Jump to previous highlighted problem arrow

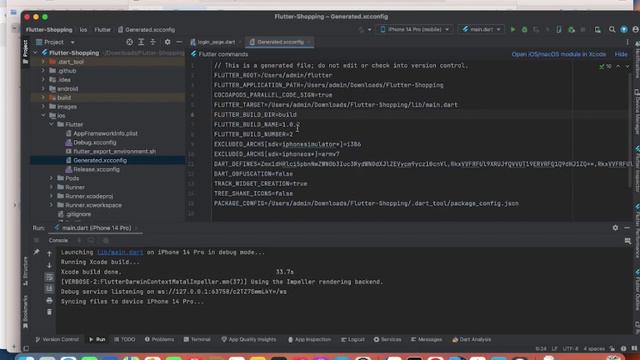(x=618, y=66)
